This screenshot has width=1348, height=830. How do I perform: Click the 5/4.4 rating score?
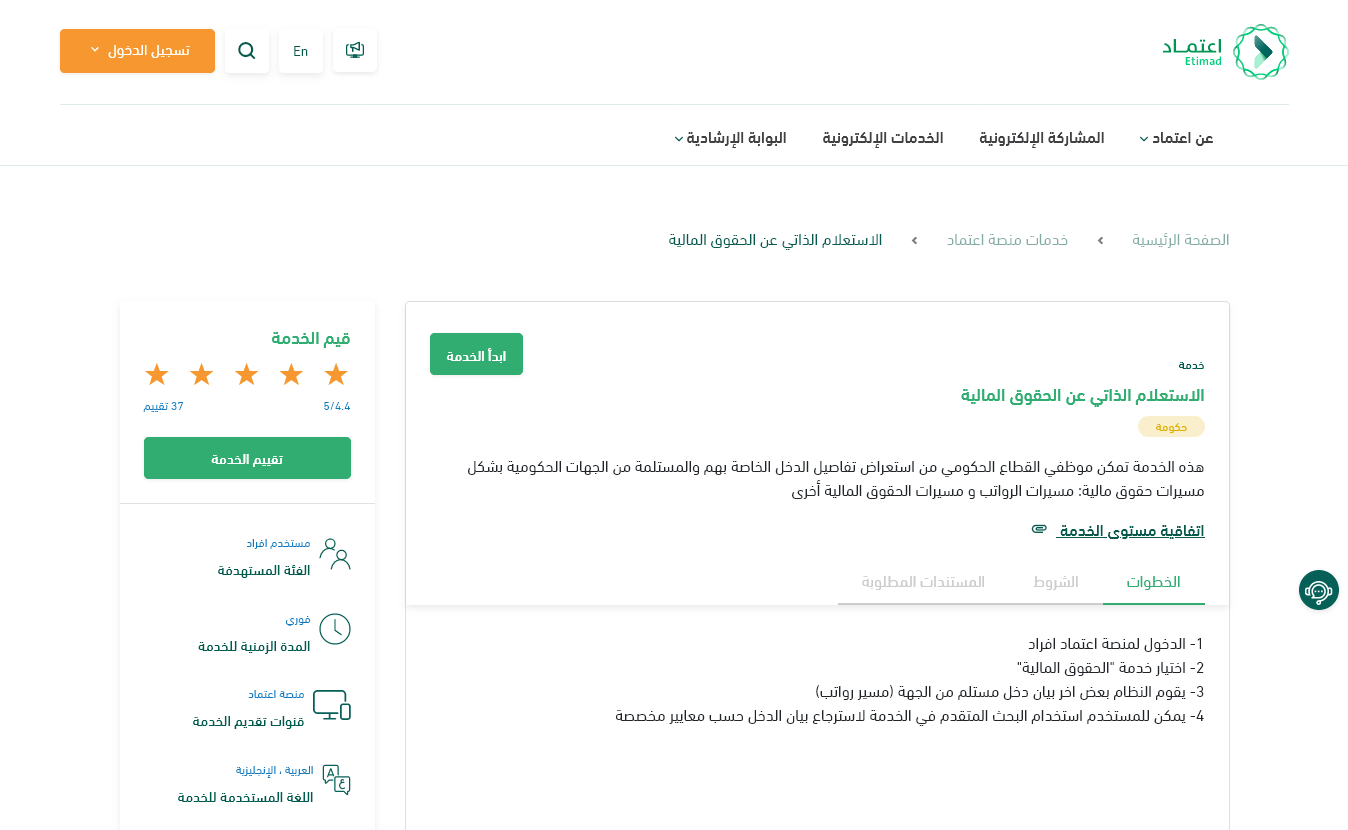[x=337, y=407]
